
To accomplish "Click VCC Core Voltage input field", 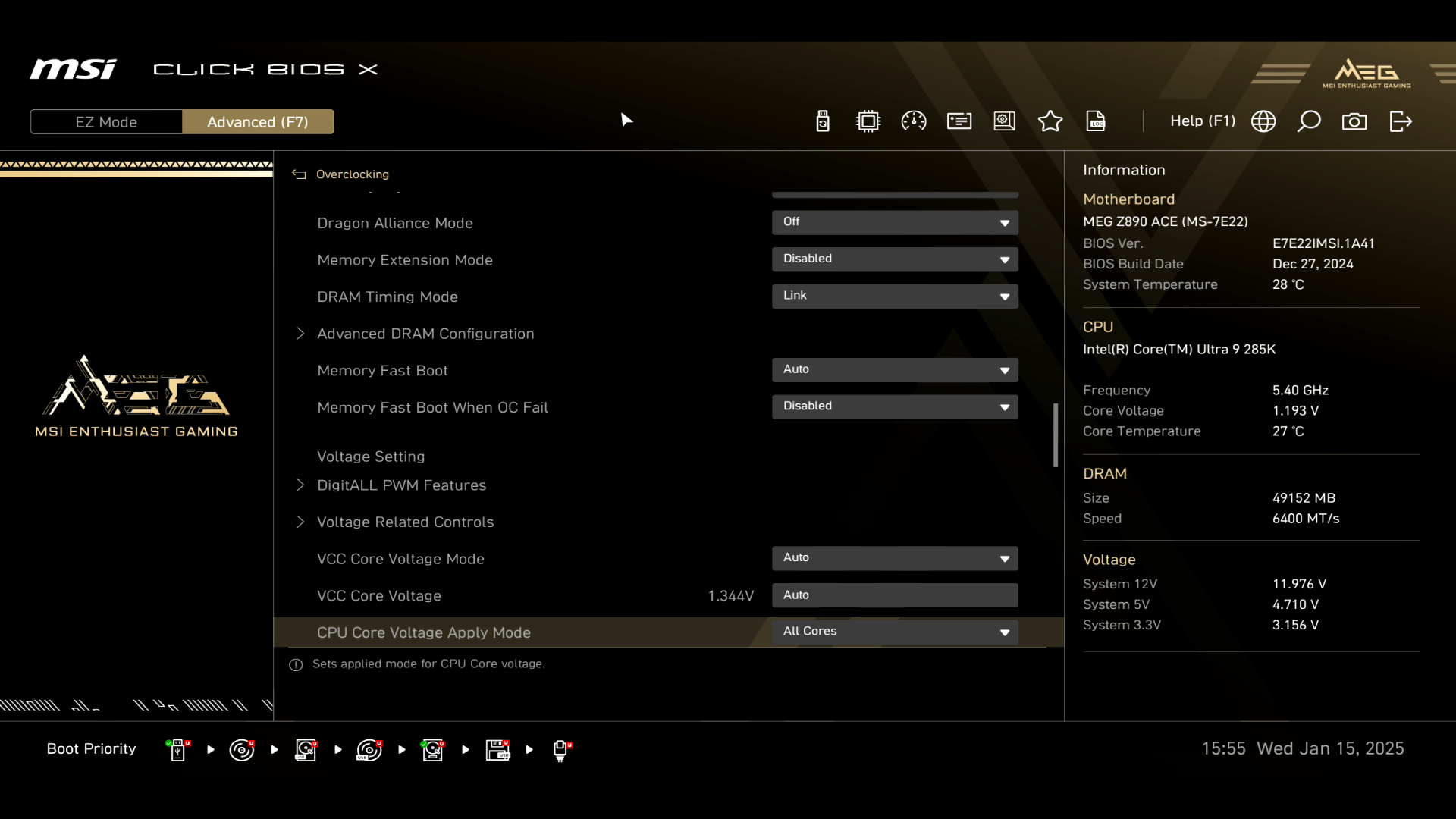I will pyautogui.click(x=894, y=594).
